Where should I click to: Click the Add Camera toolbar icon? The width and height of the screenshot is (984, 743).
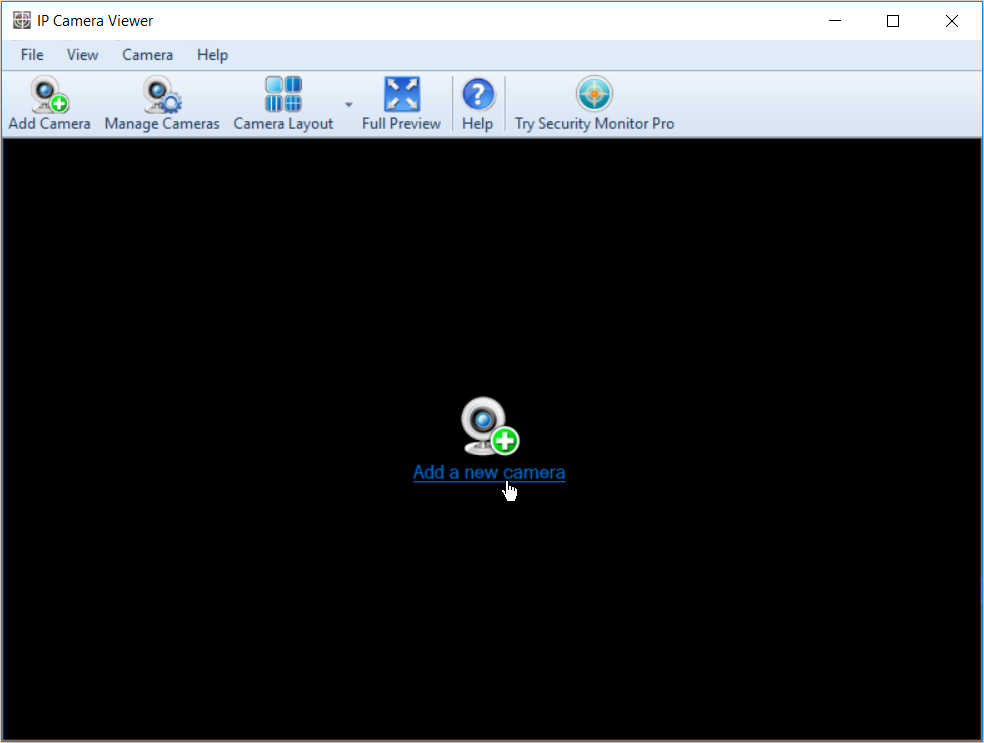tap(50, 94)
